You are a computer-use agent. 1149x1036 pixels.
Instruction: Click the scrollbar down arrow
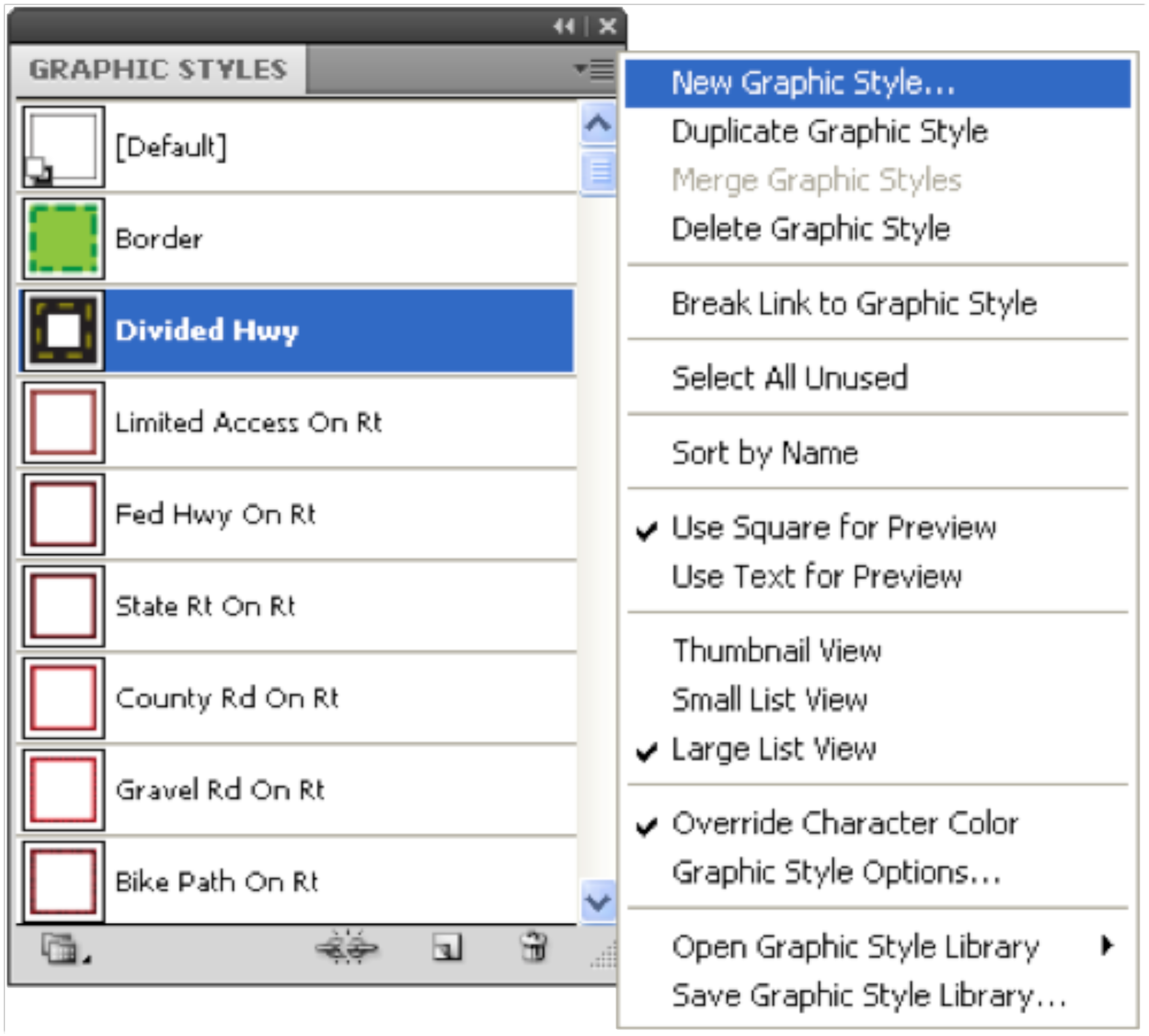[598, 901]
